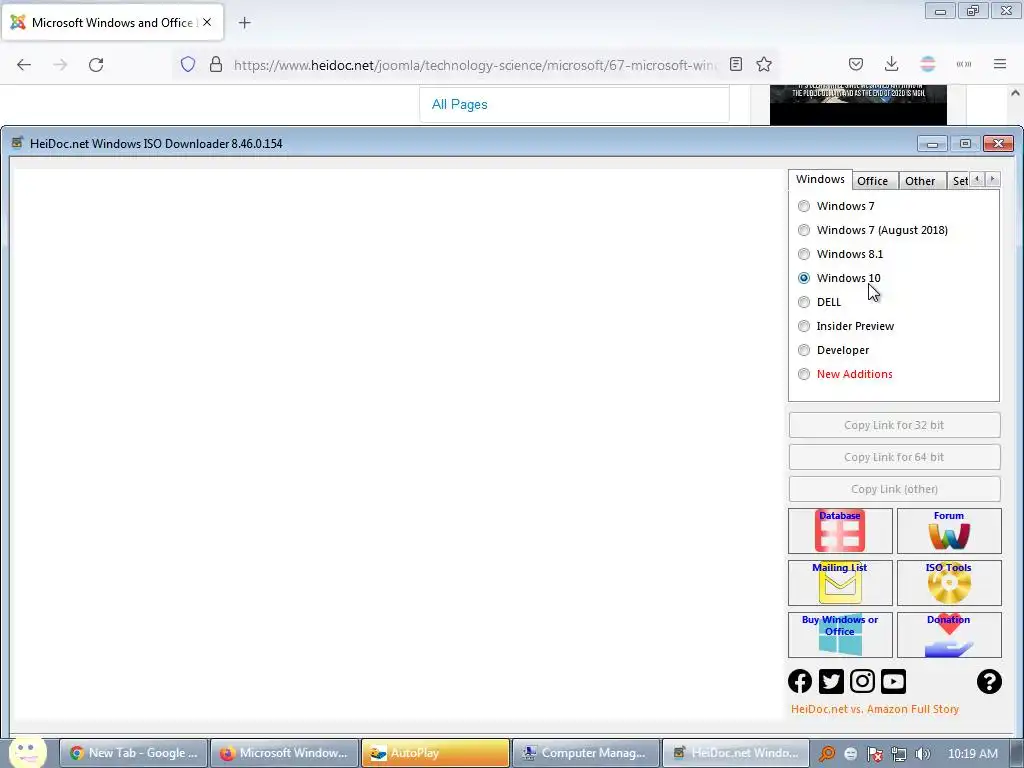Open Buy Windows or Office tile
Viewport: 1024px width, 768px height.
[840, 635]
